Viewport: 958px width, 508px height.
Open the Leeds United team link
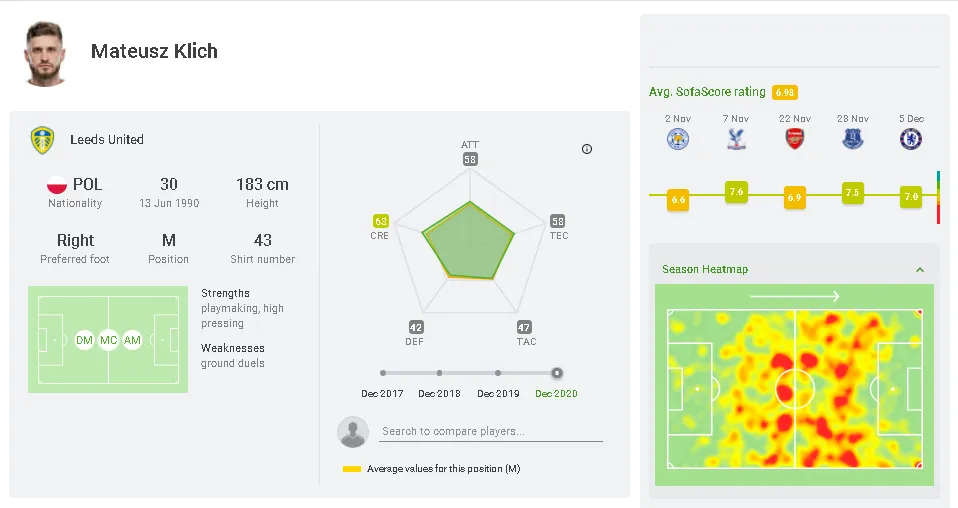107,140
